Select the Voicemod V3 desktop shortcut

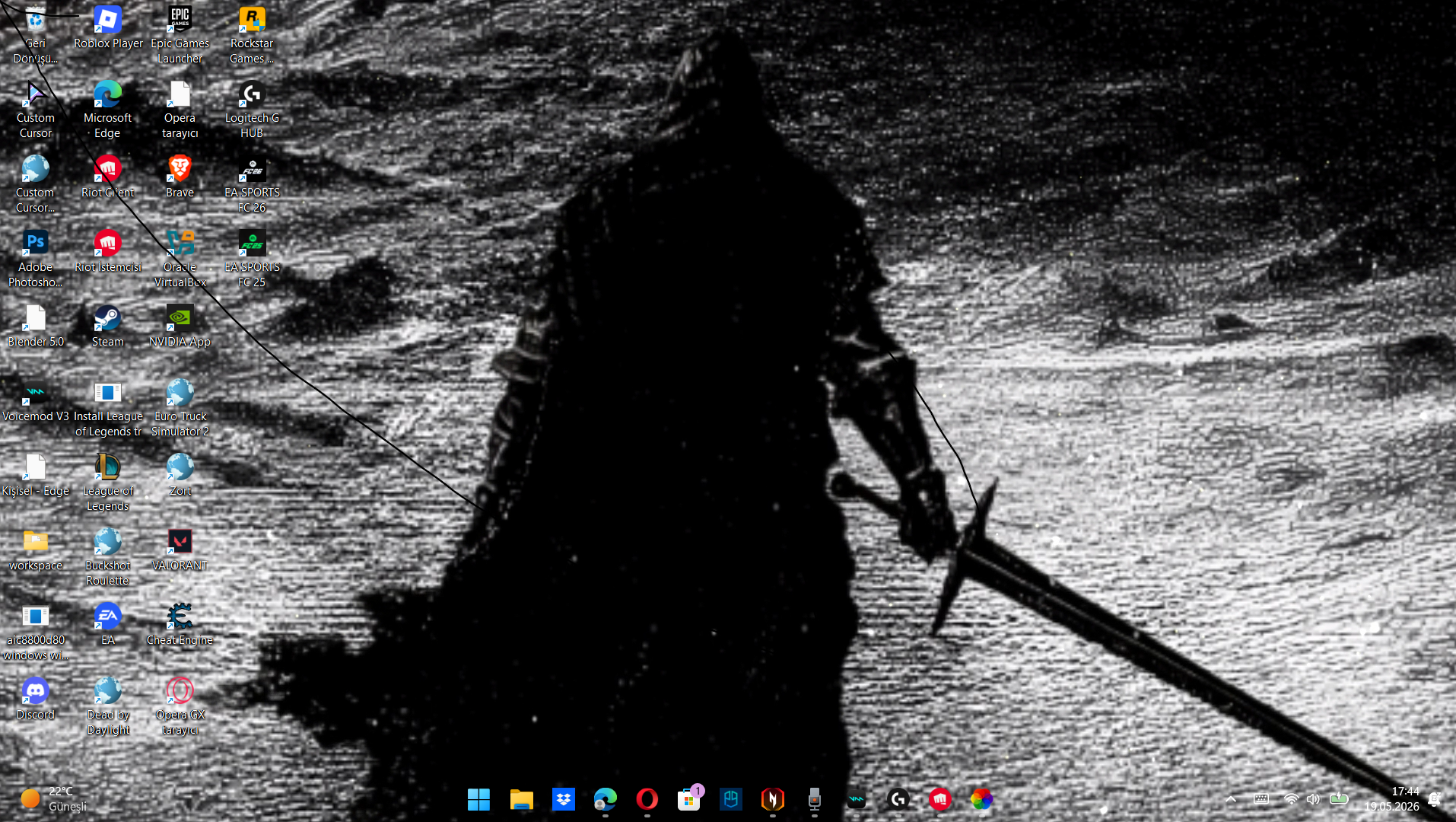coord(35,401)
